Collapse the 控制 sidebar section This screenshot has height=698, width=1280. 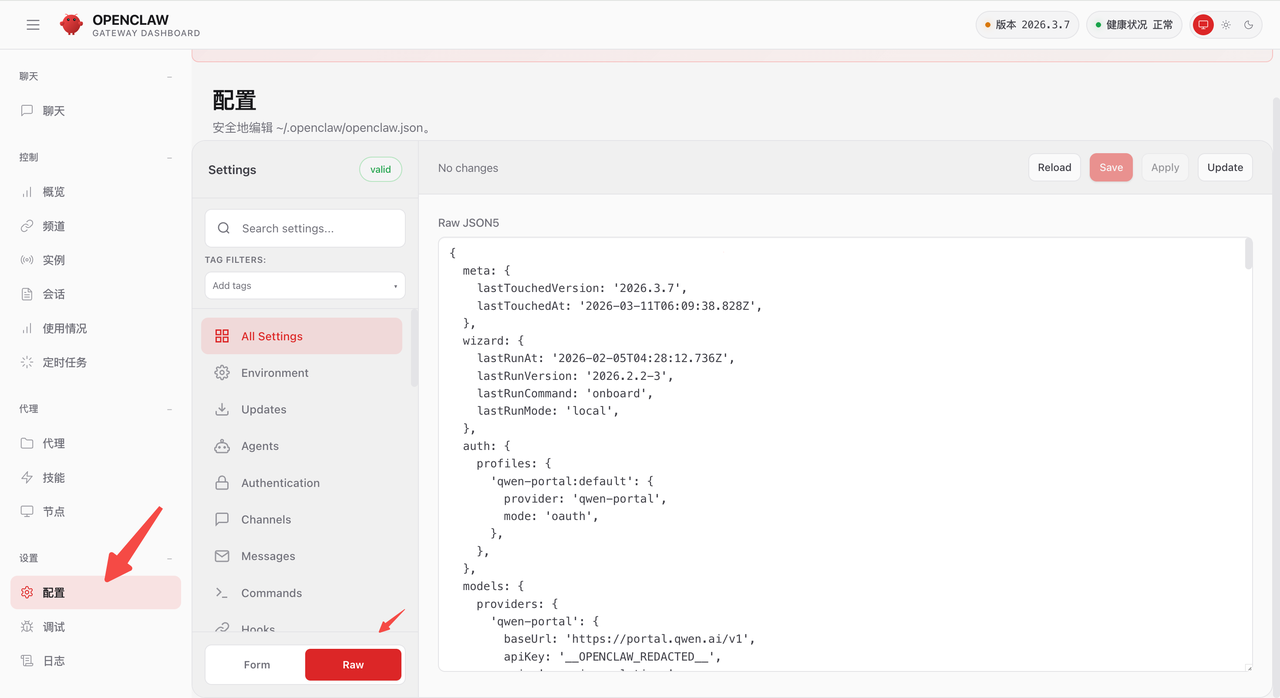169,157
